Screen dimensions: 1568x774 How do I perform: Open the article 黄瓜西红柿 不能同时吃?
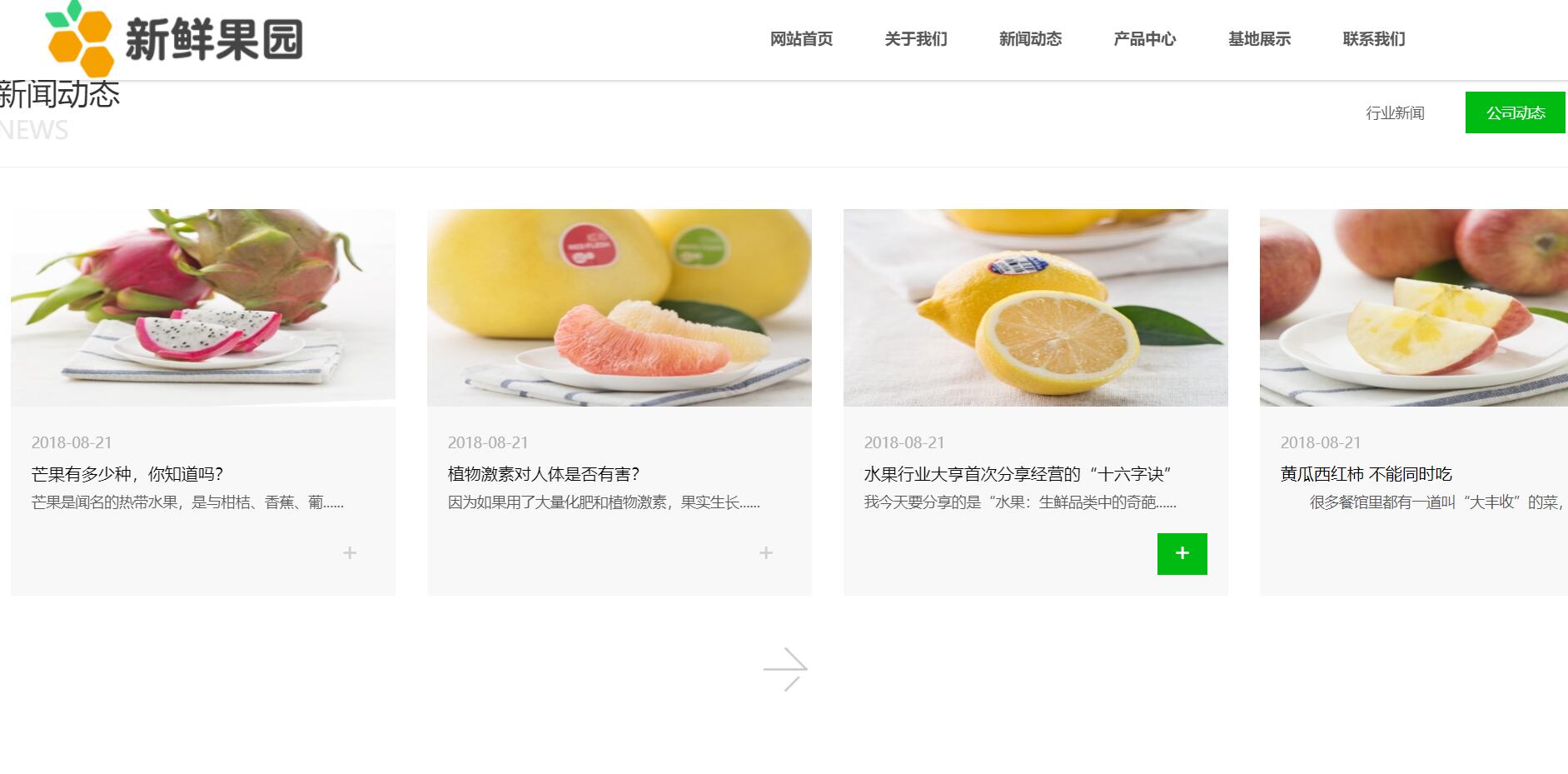click(x=1366, y=474)
